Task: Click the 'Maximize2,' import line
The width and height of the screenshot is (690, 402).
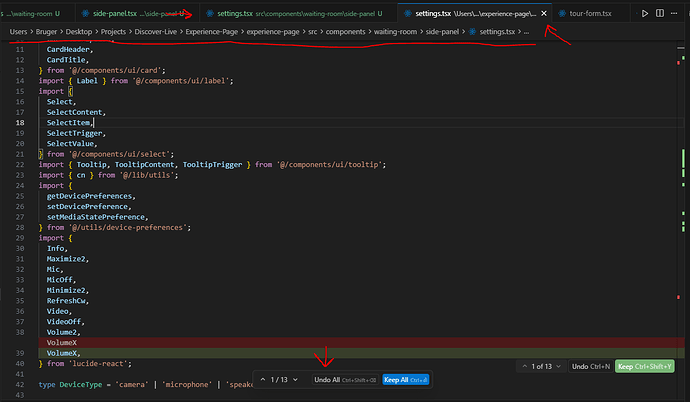Action: [68, 259]
